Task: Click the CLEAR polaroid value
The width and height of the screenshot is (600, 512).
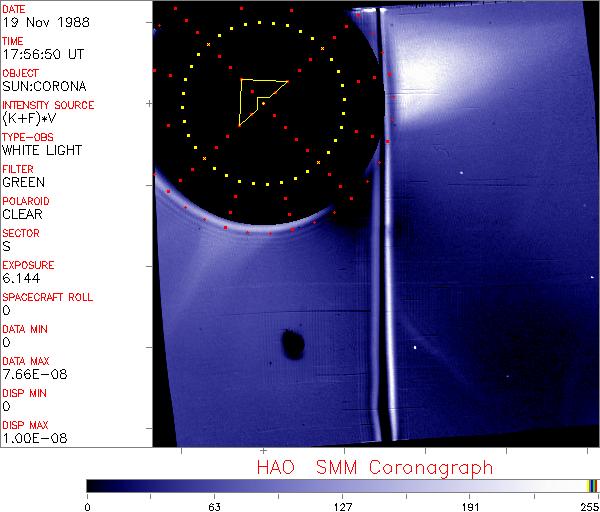Action: coord(22,214)
